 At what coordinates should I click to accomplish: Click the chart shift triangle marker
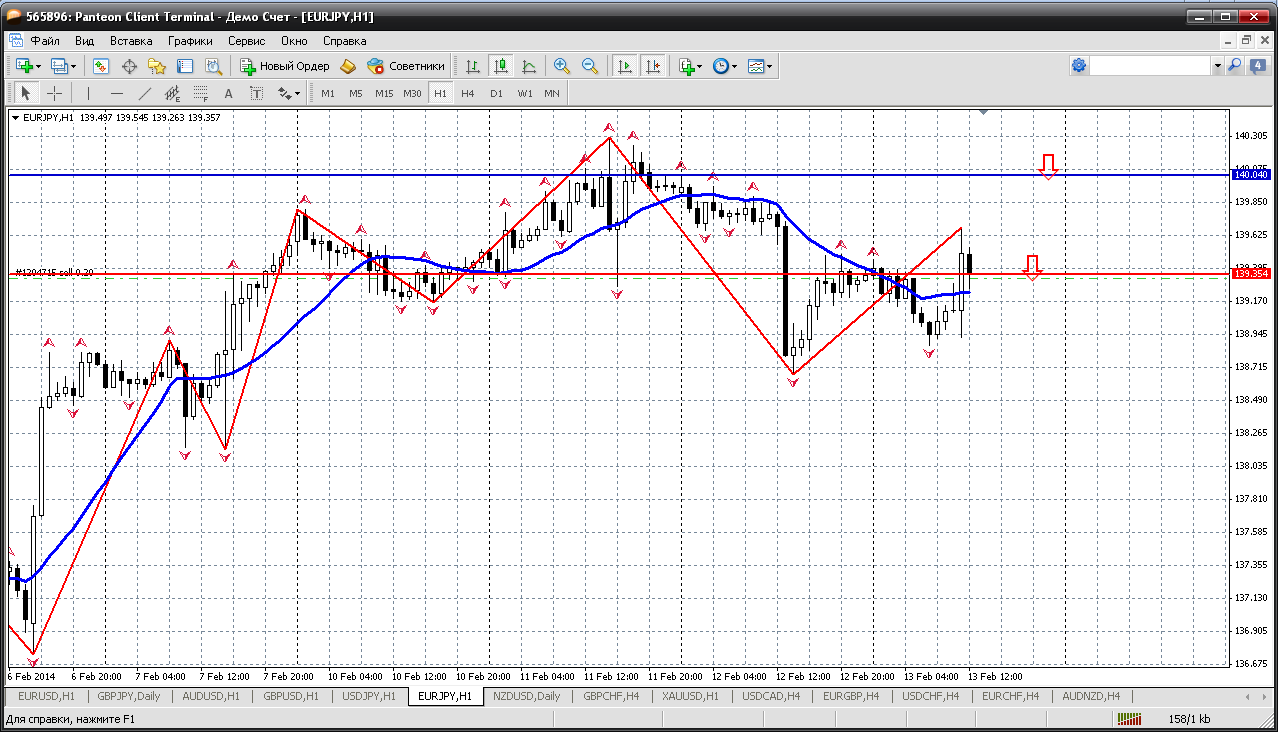tap(985, 113)
